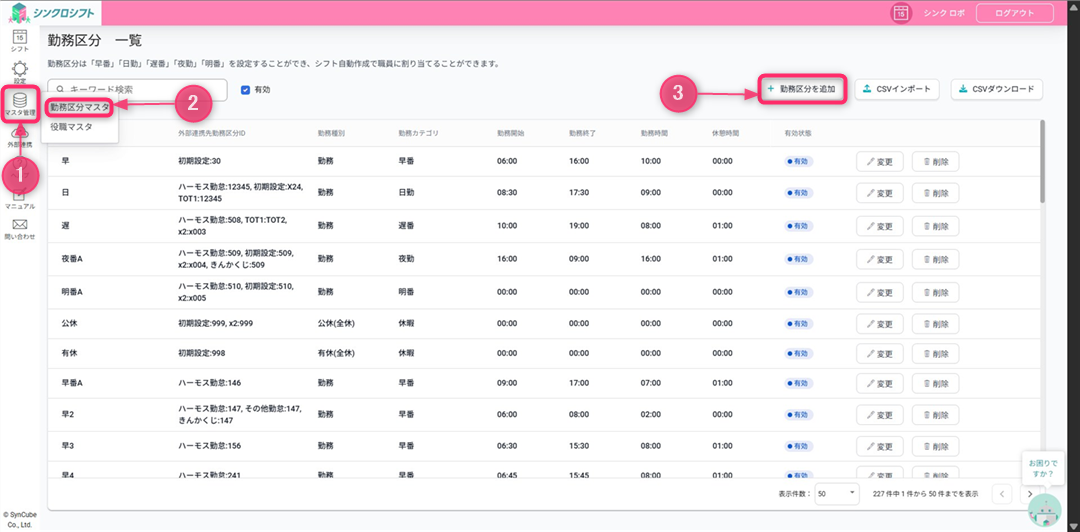1080x532 pixels.
Task: Click 削除 for the 早番A row
Action: (x=935, y=383)
